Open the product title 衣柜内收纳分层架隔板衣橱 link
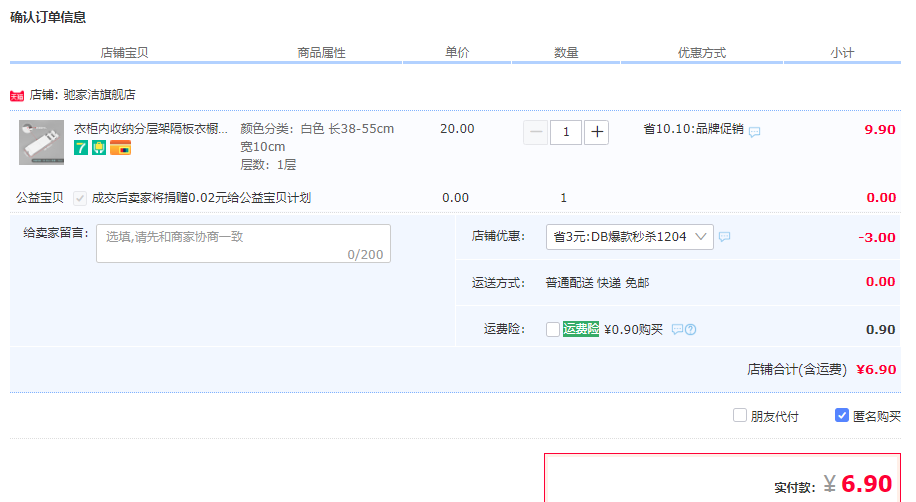 151,129
